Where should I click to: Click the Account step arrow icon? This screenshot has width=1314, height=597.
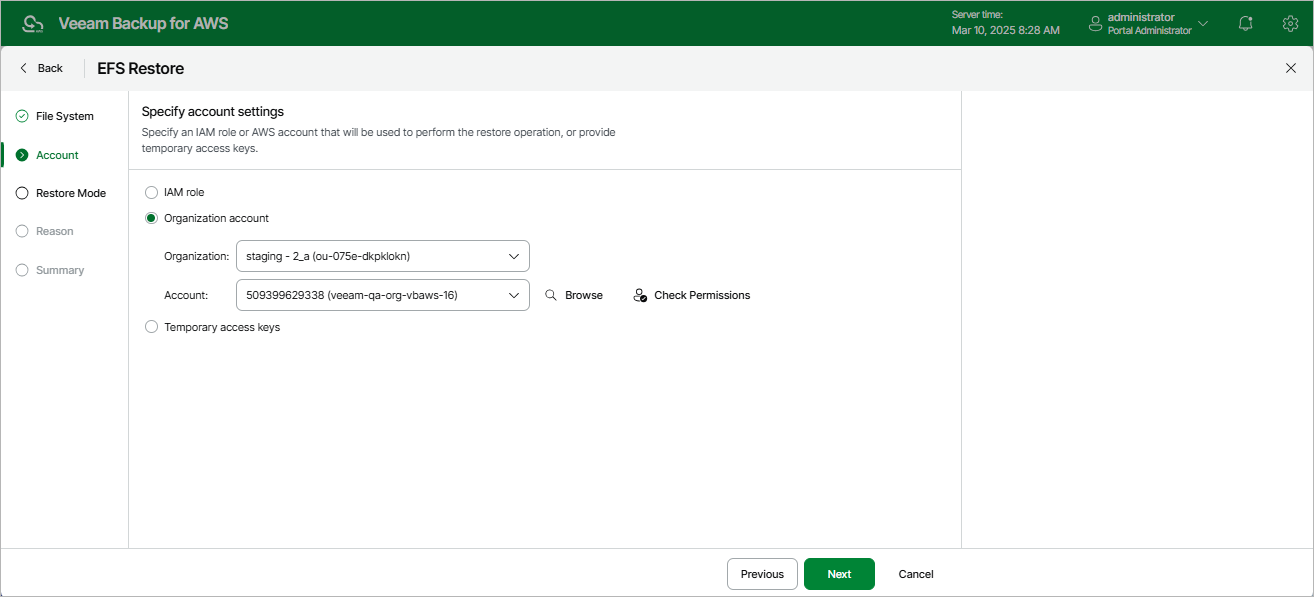(x=21, y=154)
